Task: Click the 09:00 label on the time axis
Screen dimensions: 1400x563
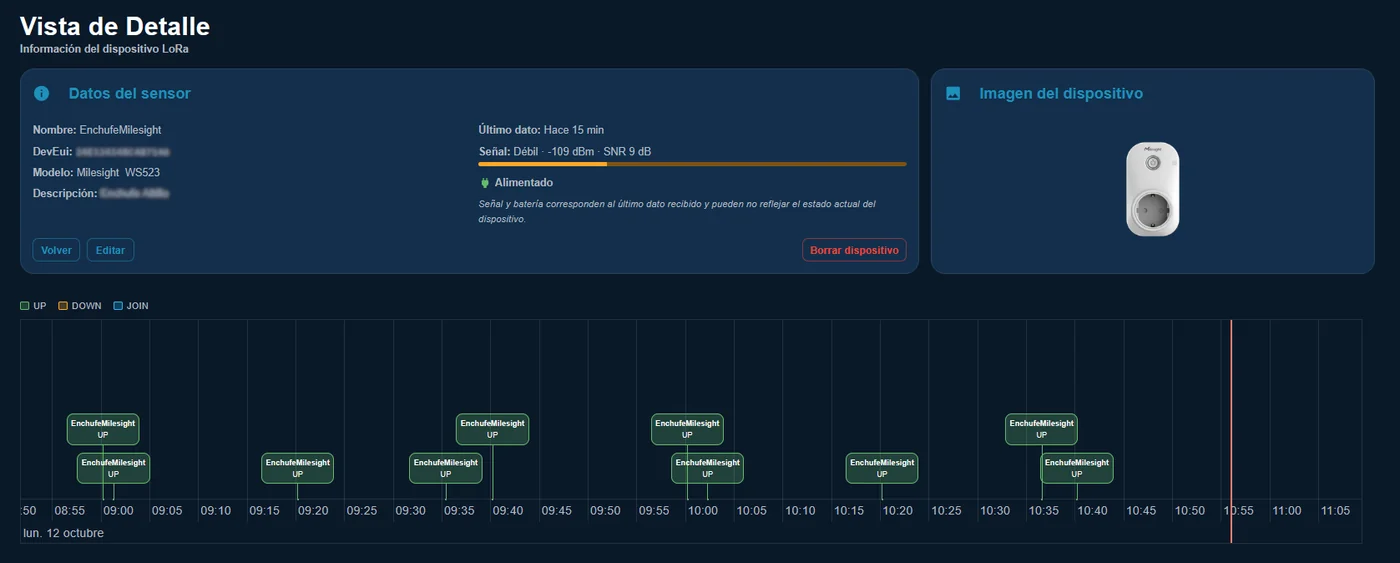Action: click(x=118, y=510)
